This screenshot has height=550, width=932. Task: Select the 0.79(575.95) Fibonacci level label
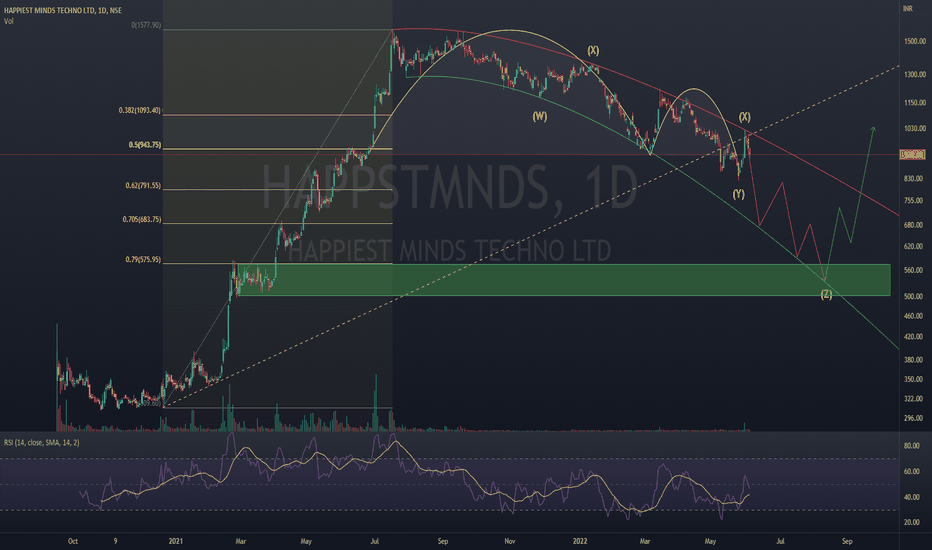[x=143, y=260]
